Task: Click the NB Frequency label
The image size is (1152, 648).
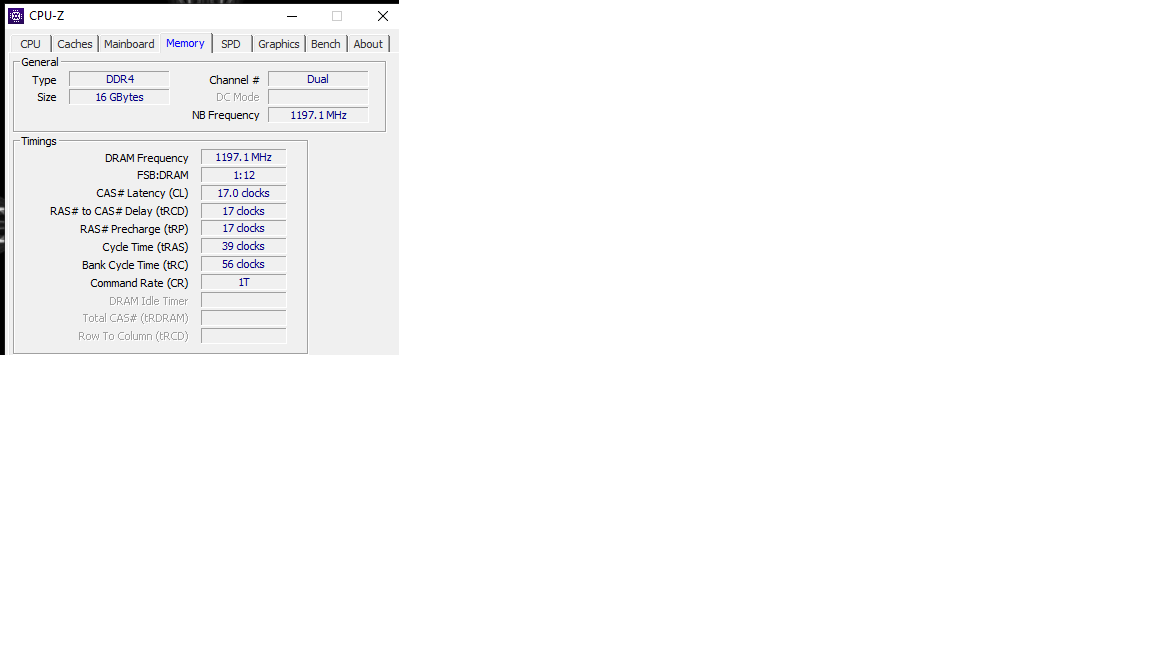Action: (226, 115)
